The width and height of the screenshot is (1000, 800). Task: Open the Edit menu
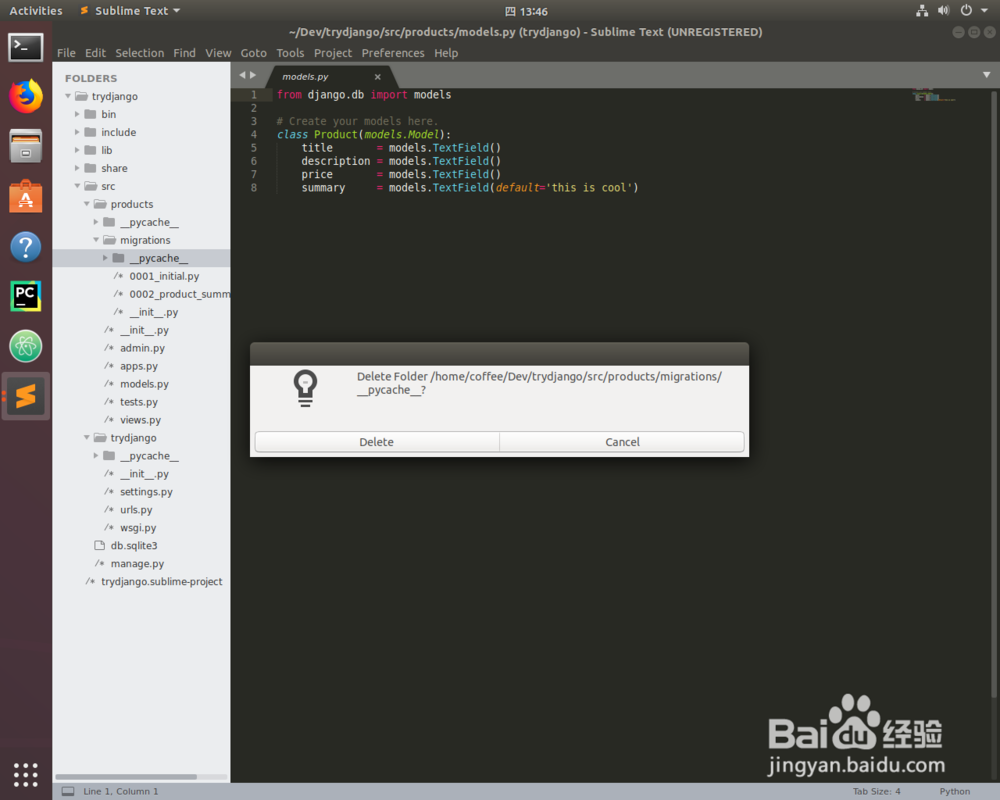pyautogui.click(x=95, y=53)
